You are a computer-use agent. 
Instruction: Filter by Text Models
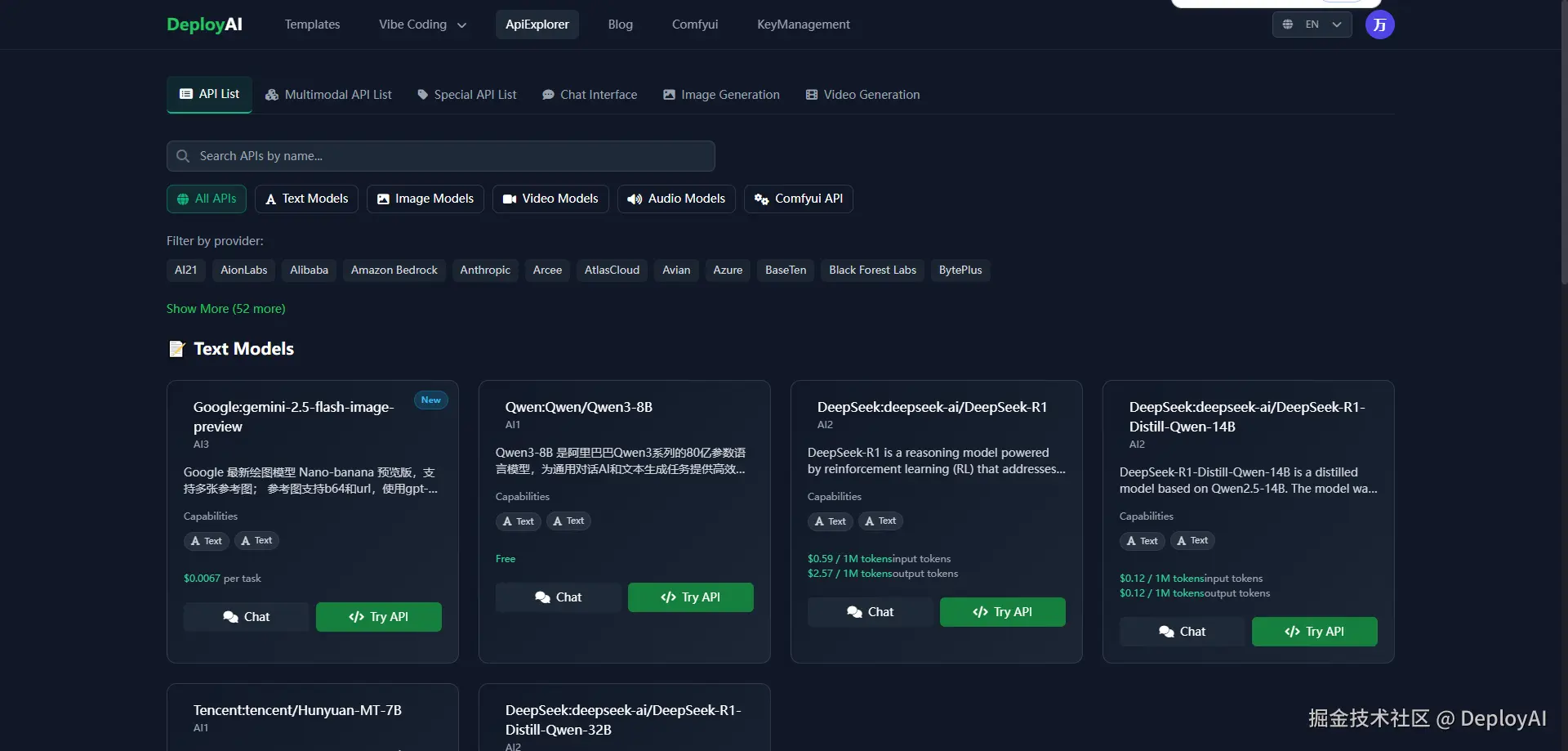click(x=306, y=199)
